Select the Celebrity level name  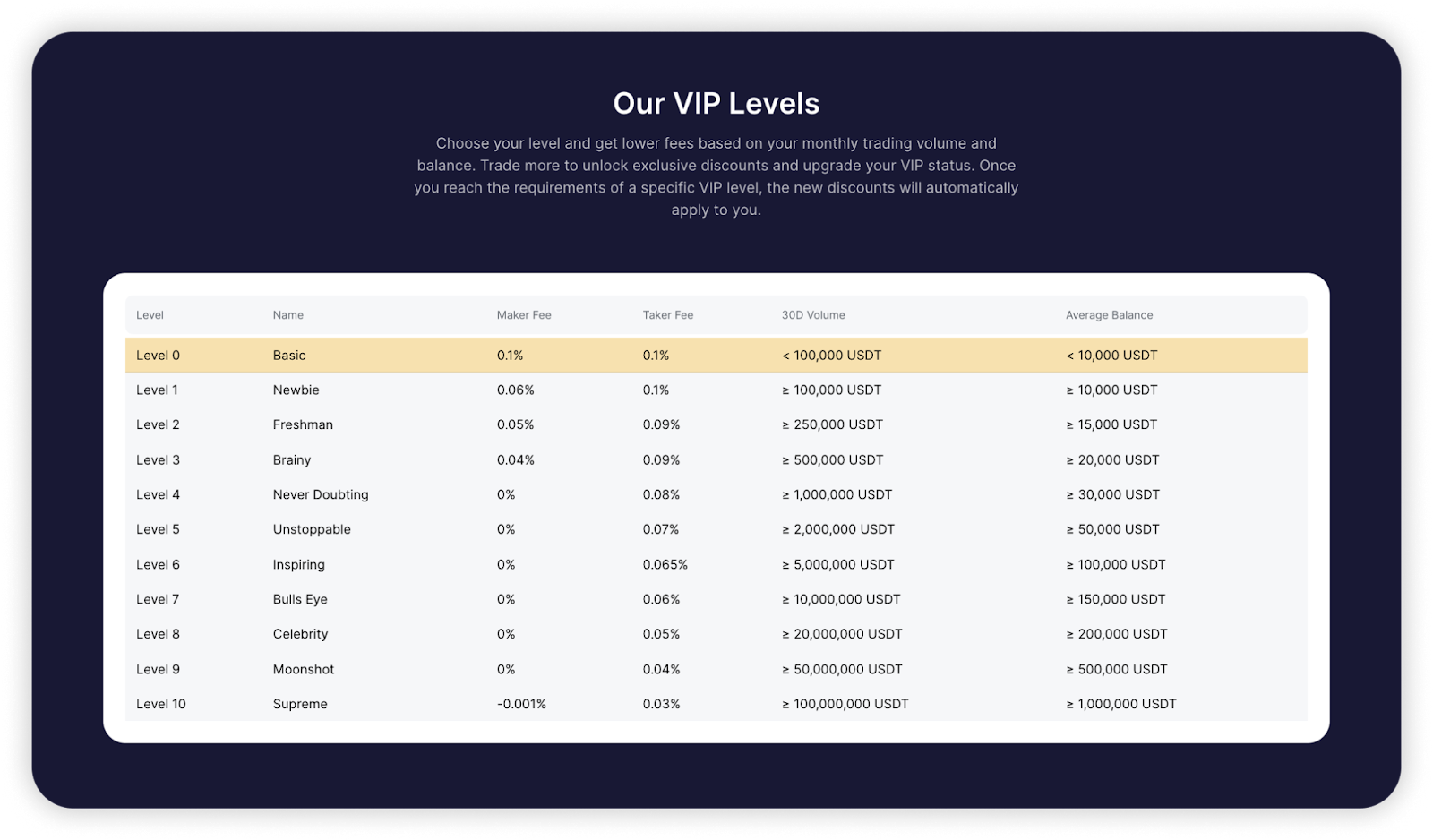coord(300,634)
